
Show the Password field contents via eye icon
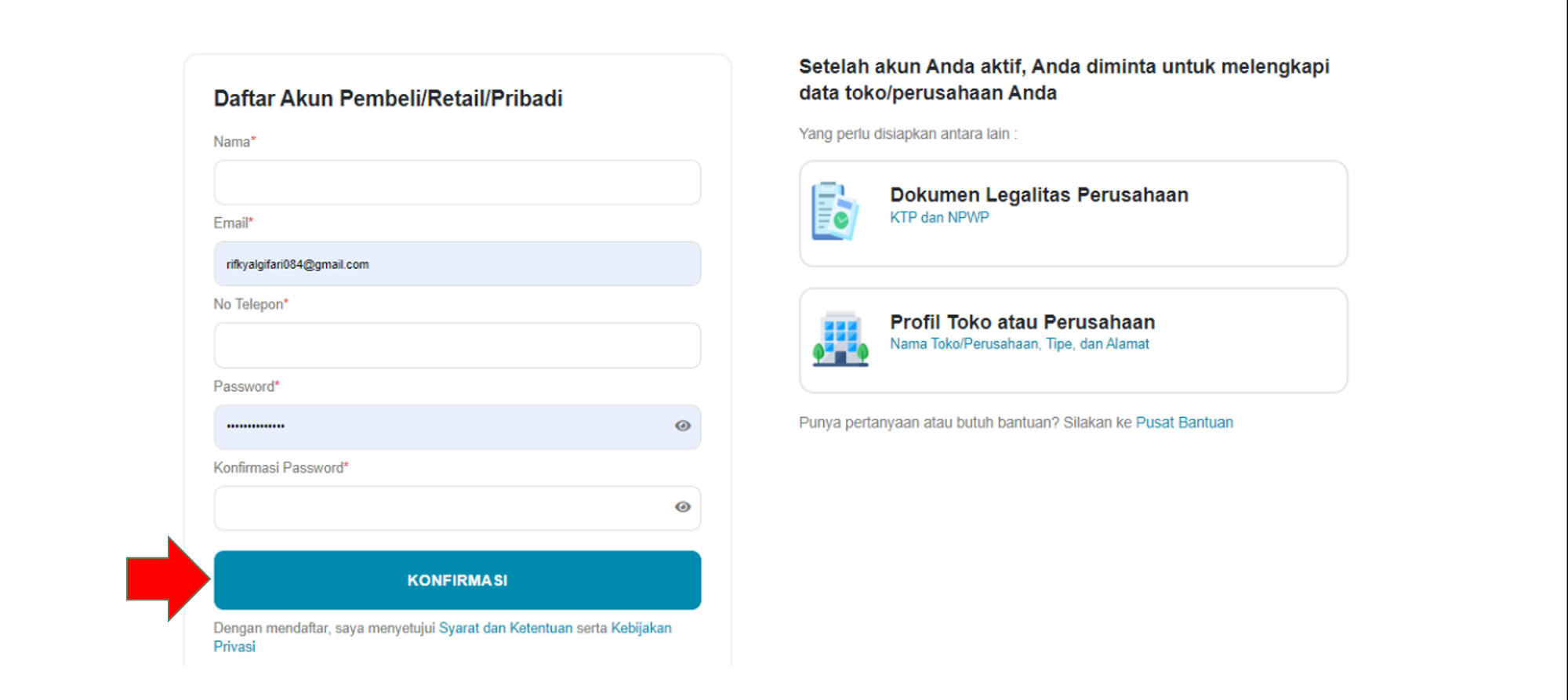click(x=683, y=426)
